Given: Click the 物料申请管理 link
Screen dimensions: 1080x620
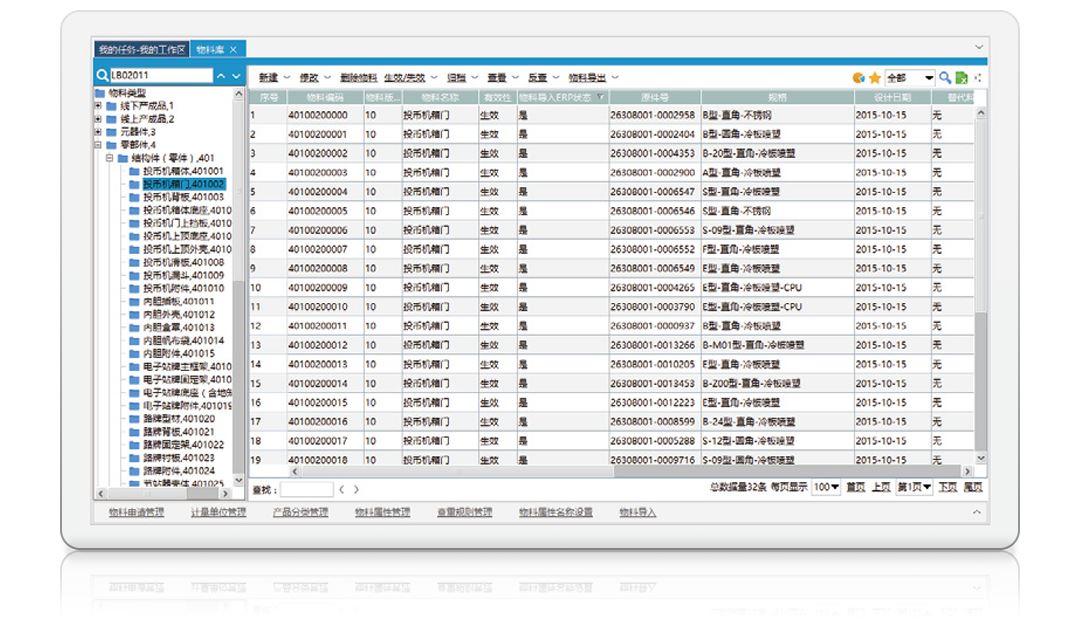Looking at the screenshot, I should (136, 513).
